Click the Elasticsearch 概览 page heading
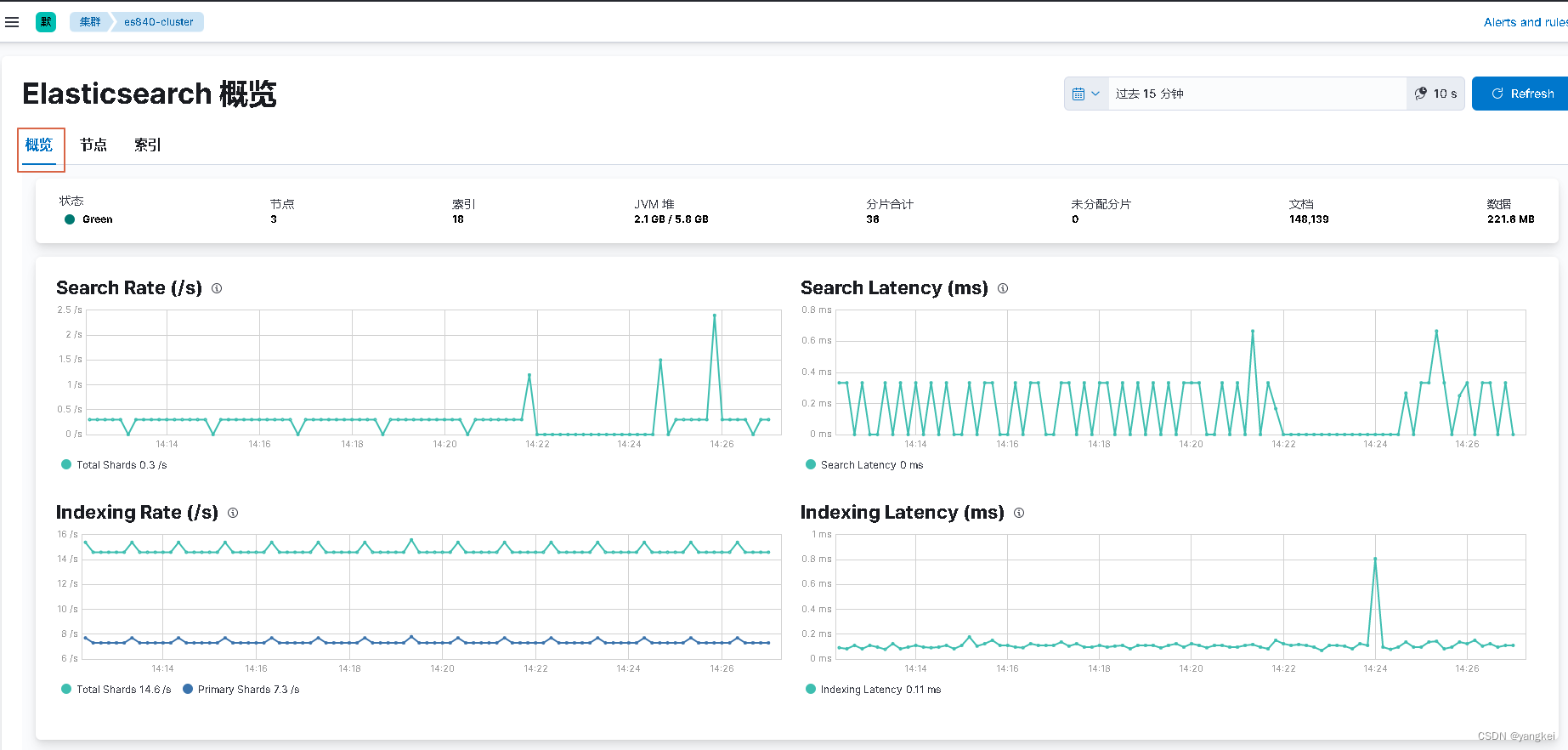Screen dimensions: 1568x750 tap(150, 94)
